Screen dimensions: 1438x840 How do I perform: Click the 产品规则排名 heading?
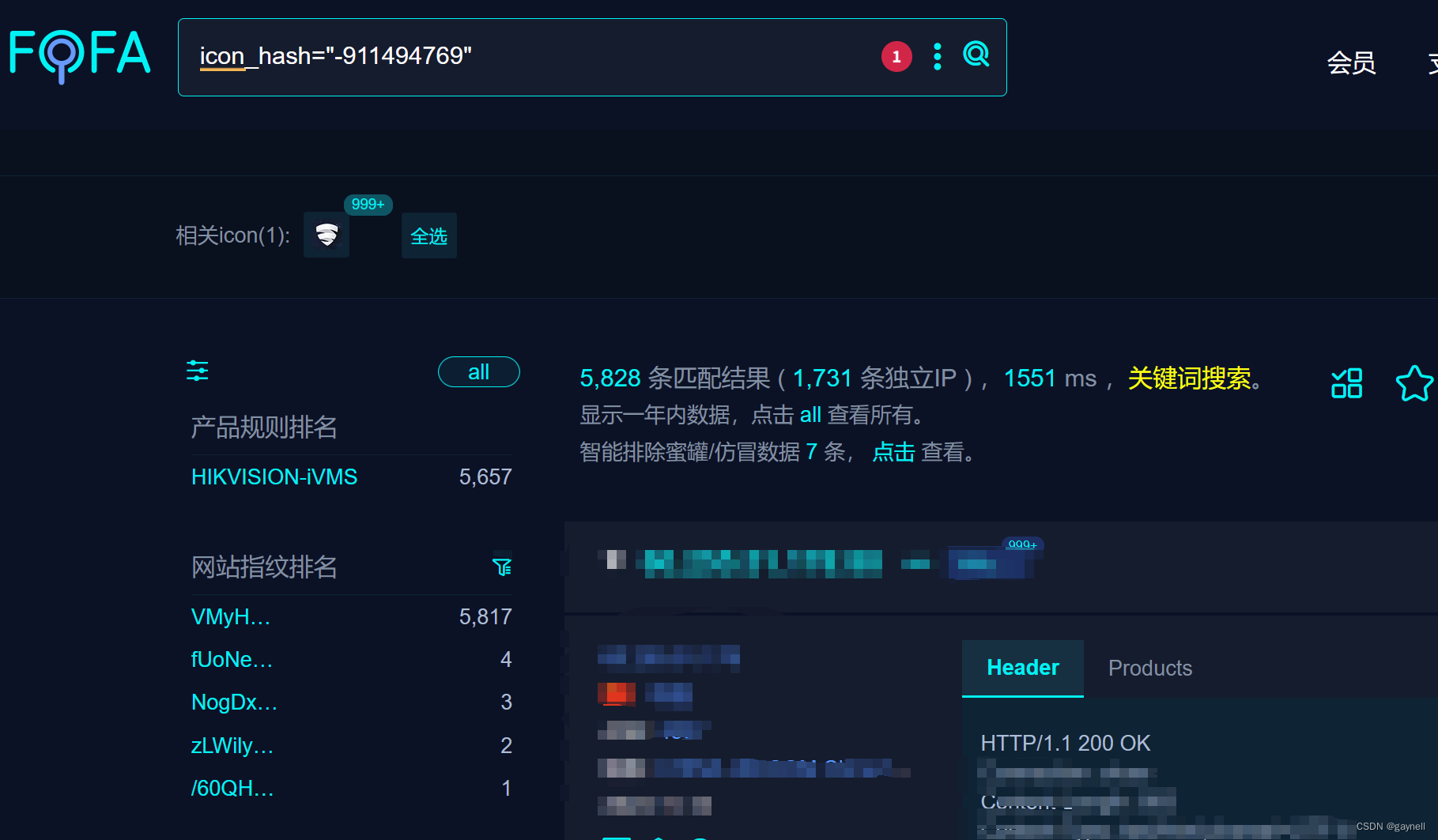(264, 428)
